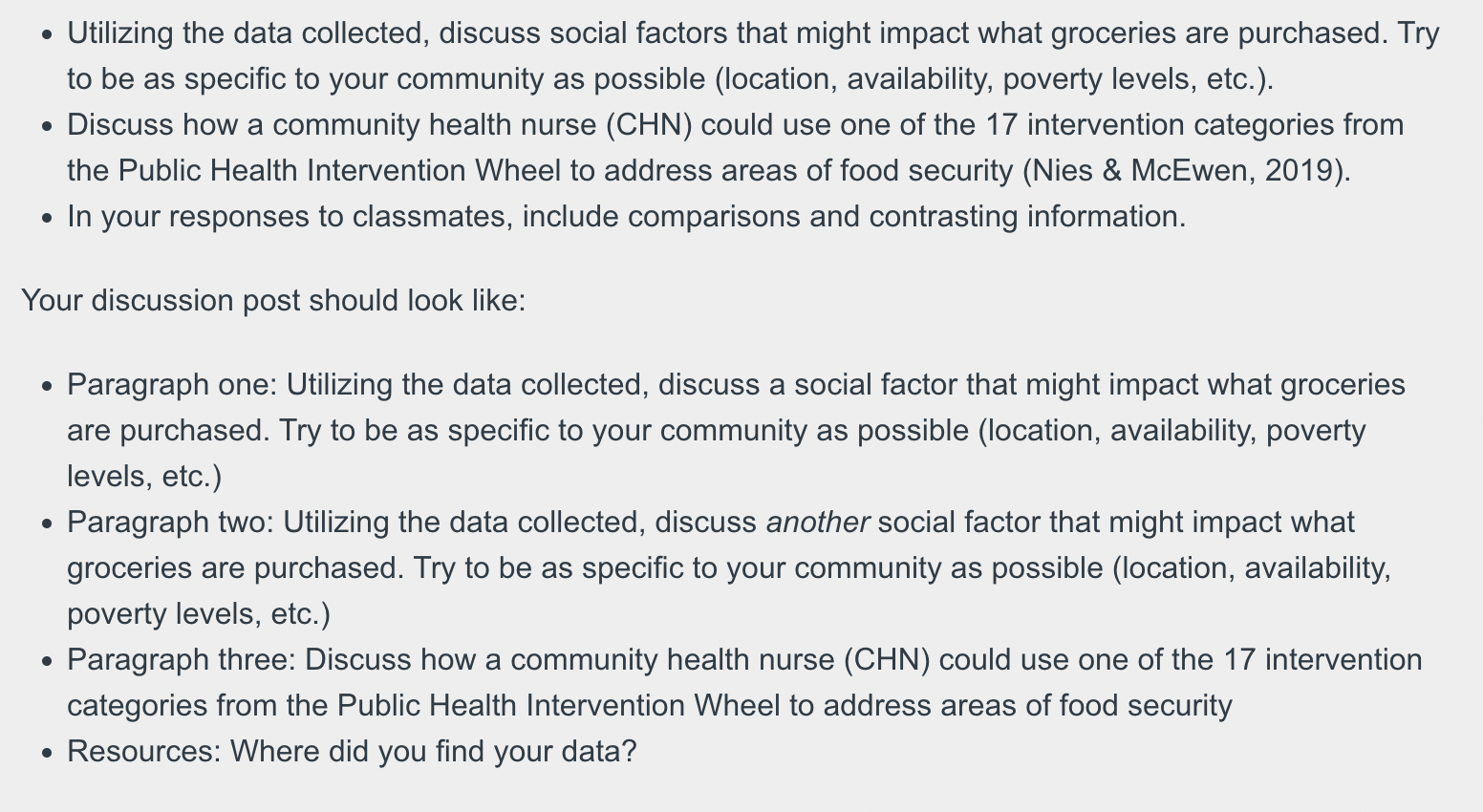Click bullet marker beside "Resources"

47,754
